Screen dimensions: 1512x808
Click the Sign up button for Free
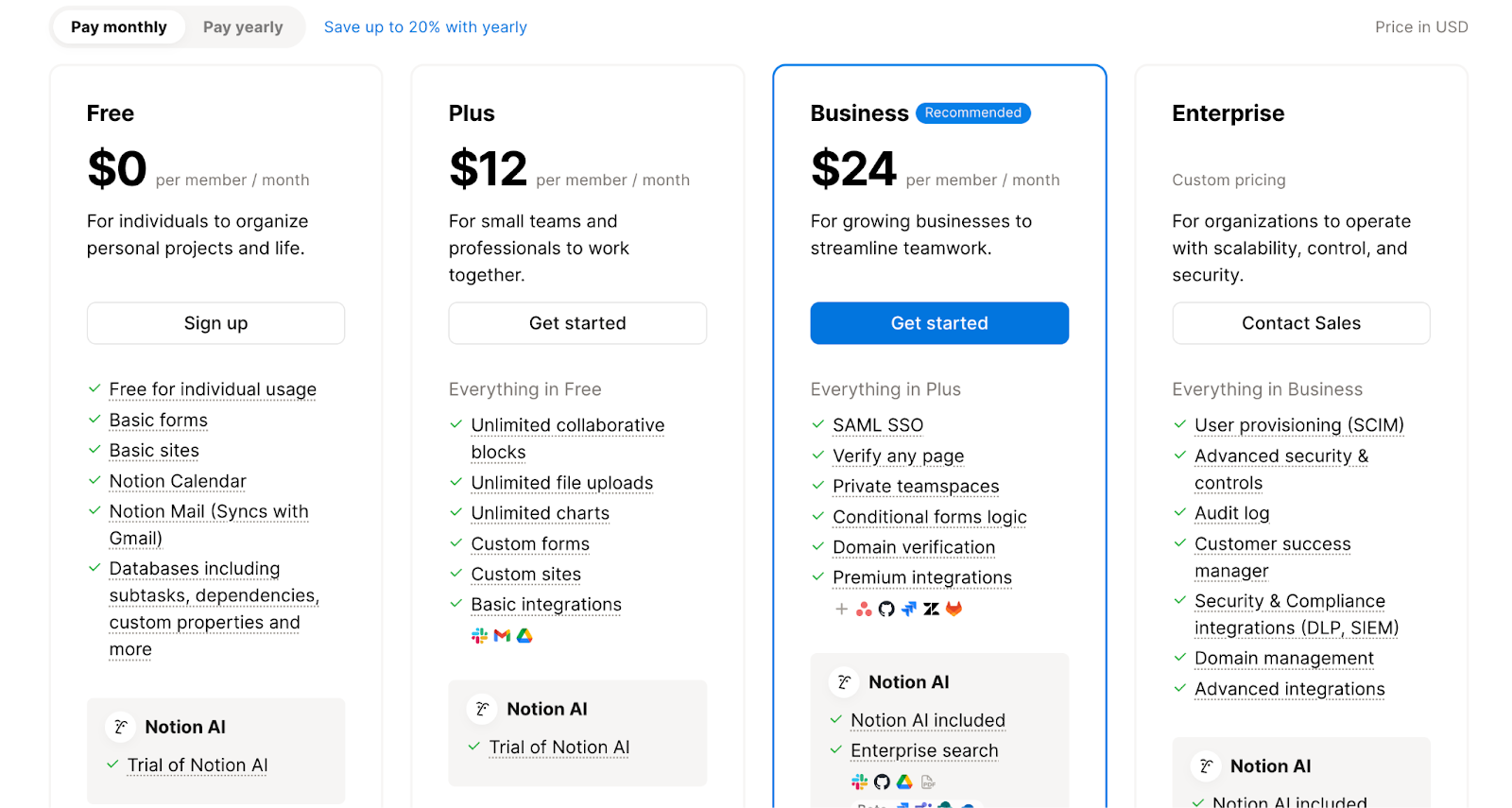pos(215,323)
